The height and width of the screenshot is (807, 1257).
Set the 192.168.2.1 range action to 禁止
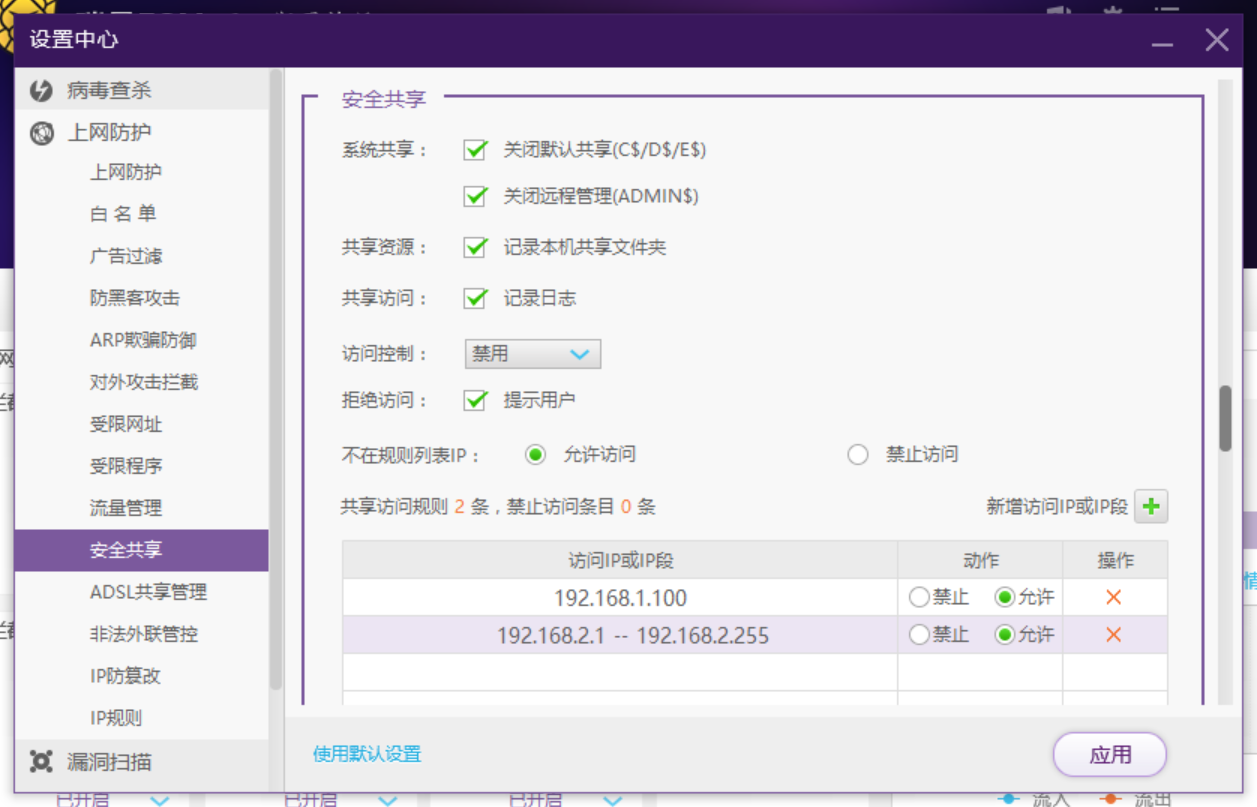point(919,635)
